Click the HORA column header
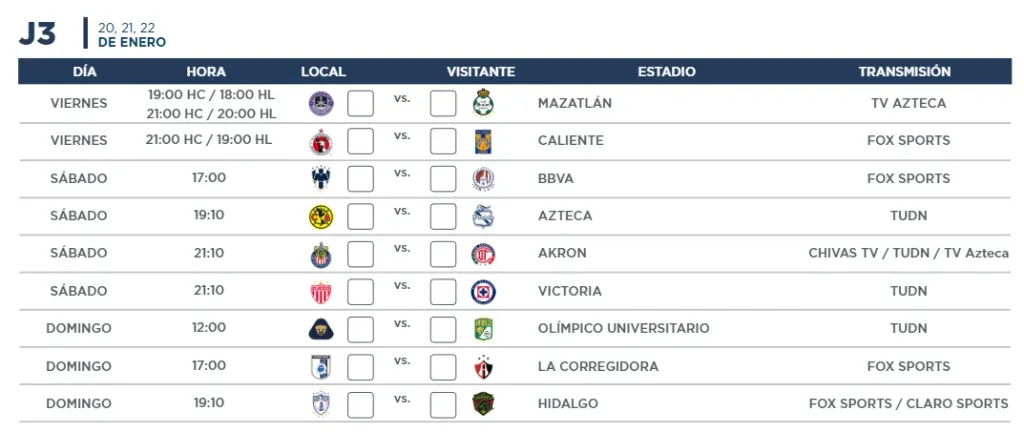The height and width of the screenshot is (432, 1024). click(x=206, y=72)
